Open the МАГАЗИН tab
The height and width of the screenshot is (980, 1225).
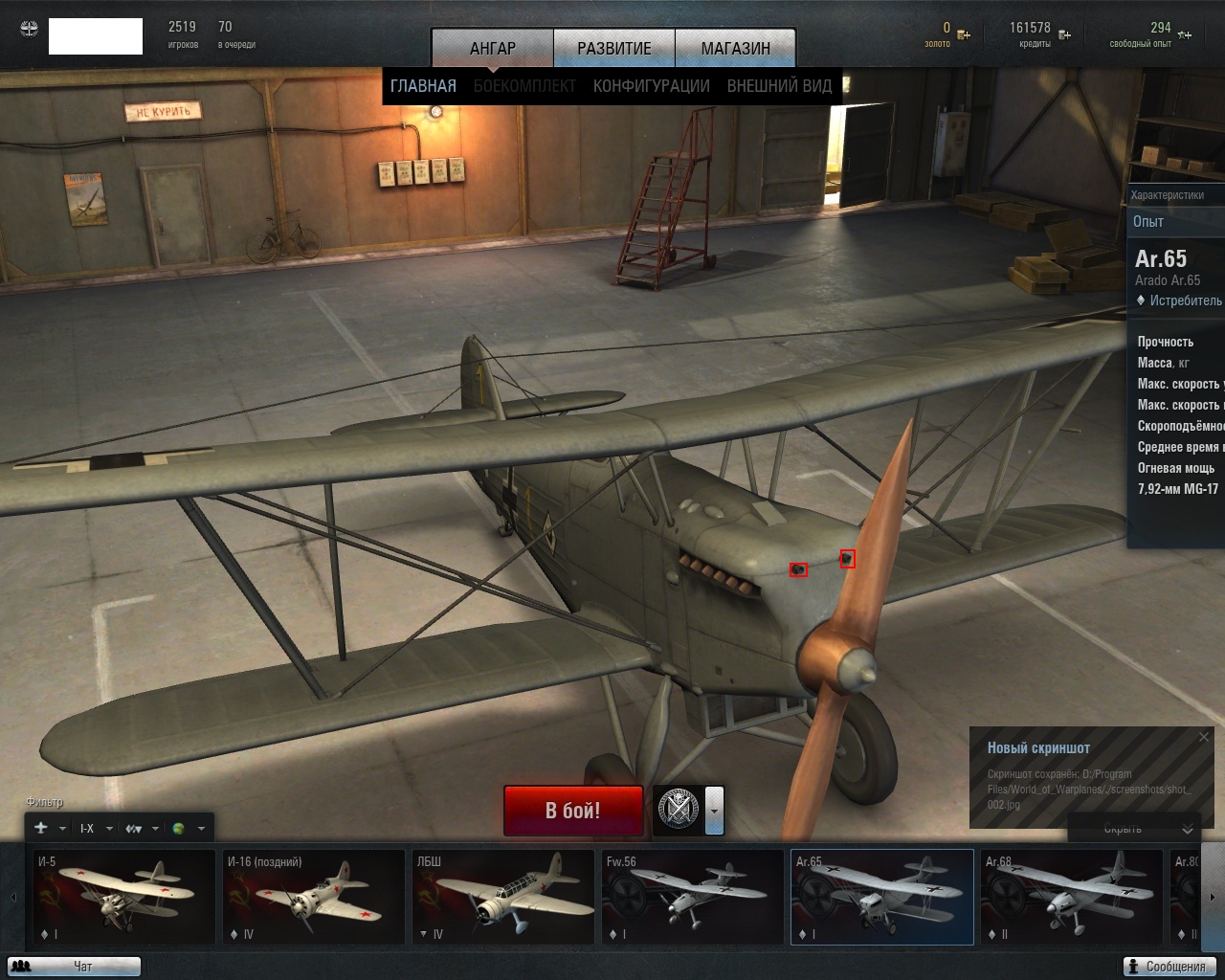click(x=735, y=48)
